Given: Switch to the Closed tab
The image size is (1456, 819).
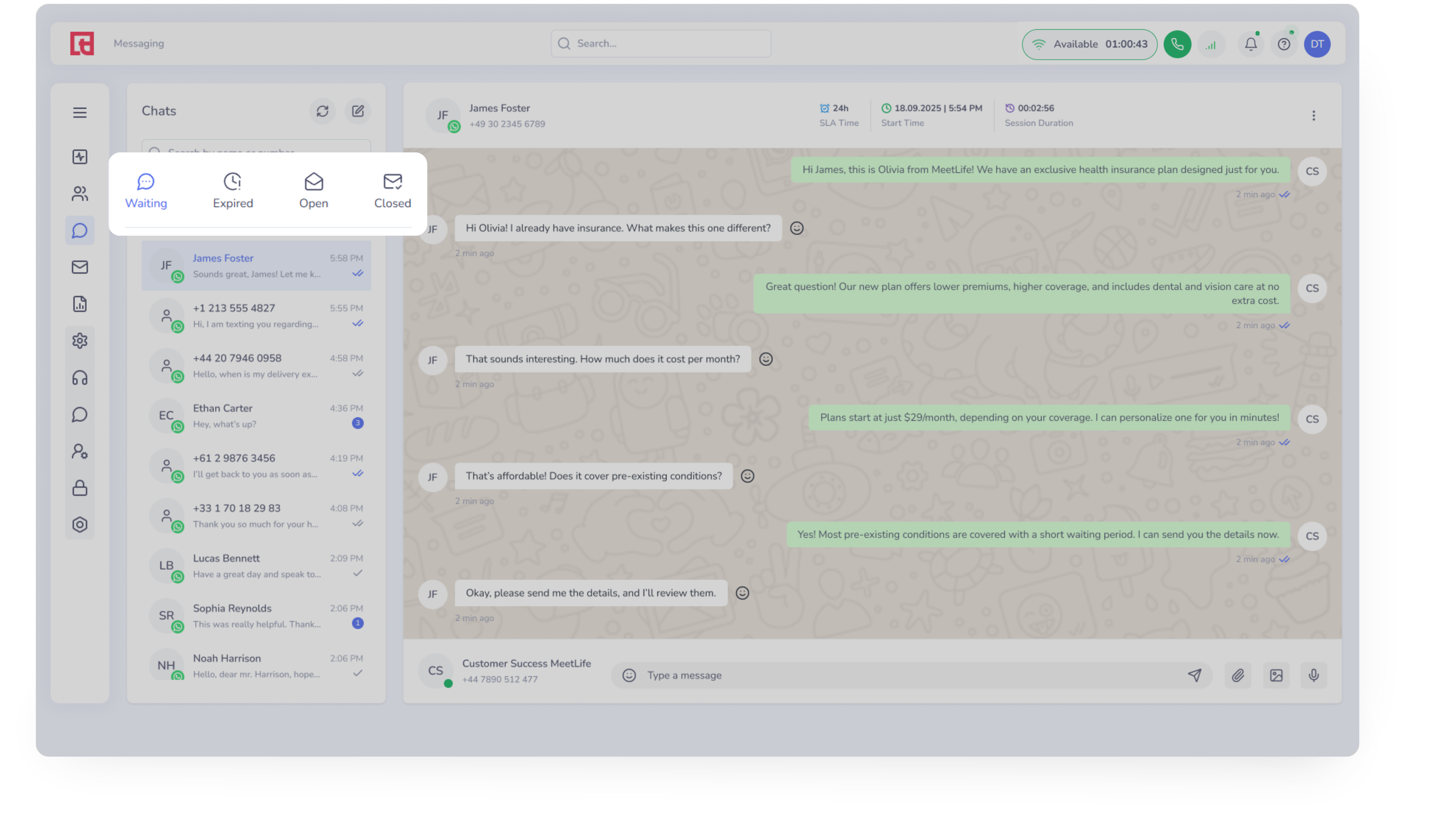Looking at the screenshot, I should click(392, 191).
